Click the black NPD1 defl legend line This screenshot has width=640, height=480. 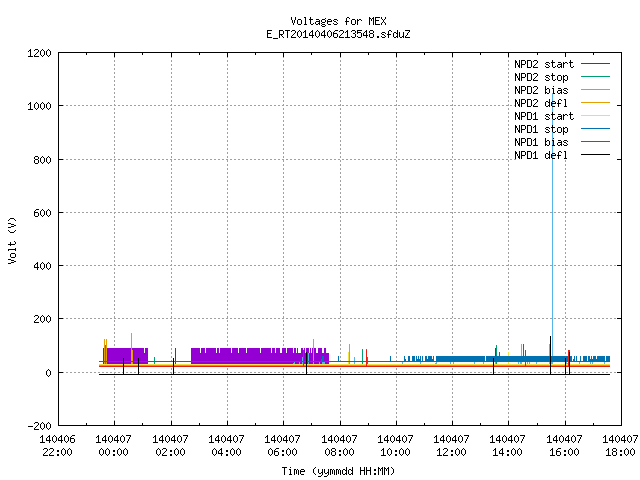click(595, 155)
